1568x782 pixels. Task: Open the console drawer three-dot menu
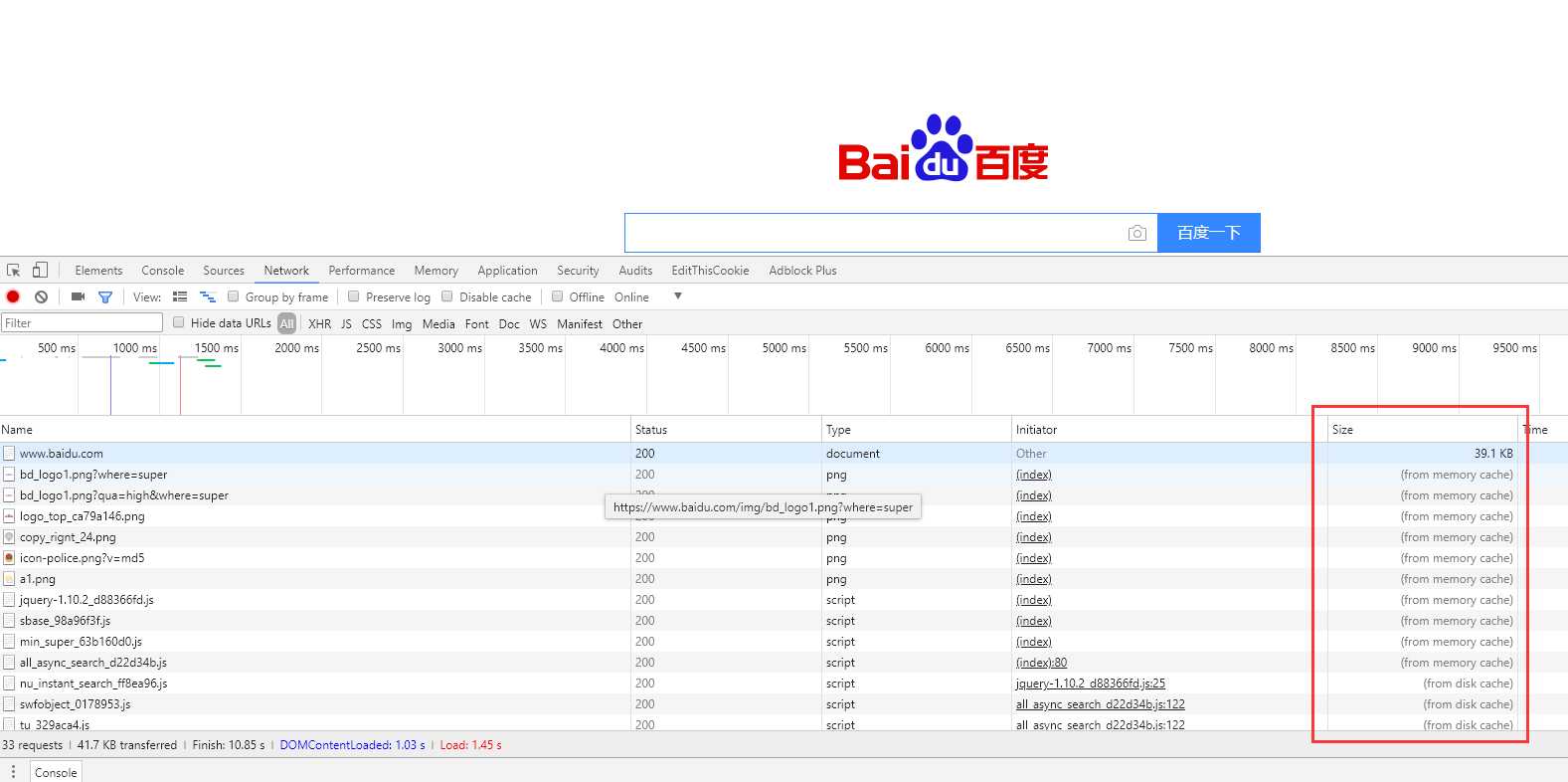tap(13, 772)
